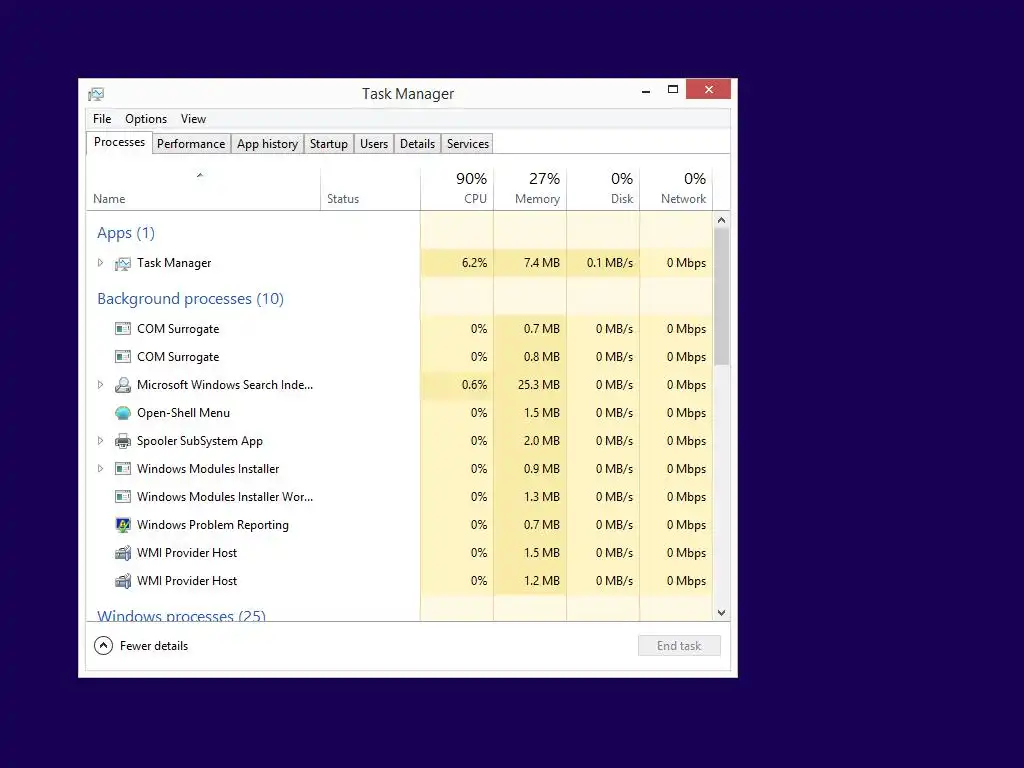Viewport: 1024px width, 768px height.
Task: Click the Windows Problem Reporting icon
Action: (x=123, y=525)
